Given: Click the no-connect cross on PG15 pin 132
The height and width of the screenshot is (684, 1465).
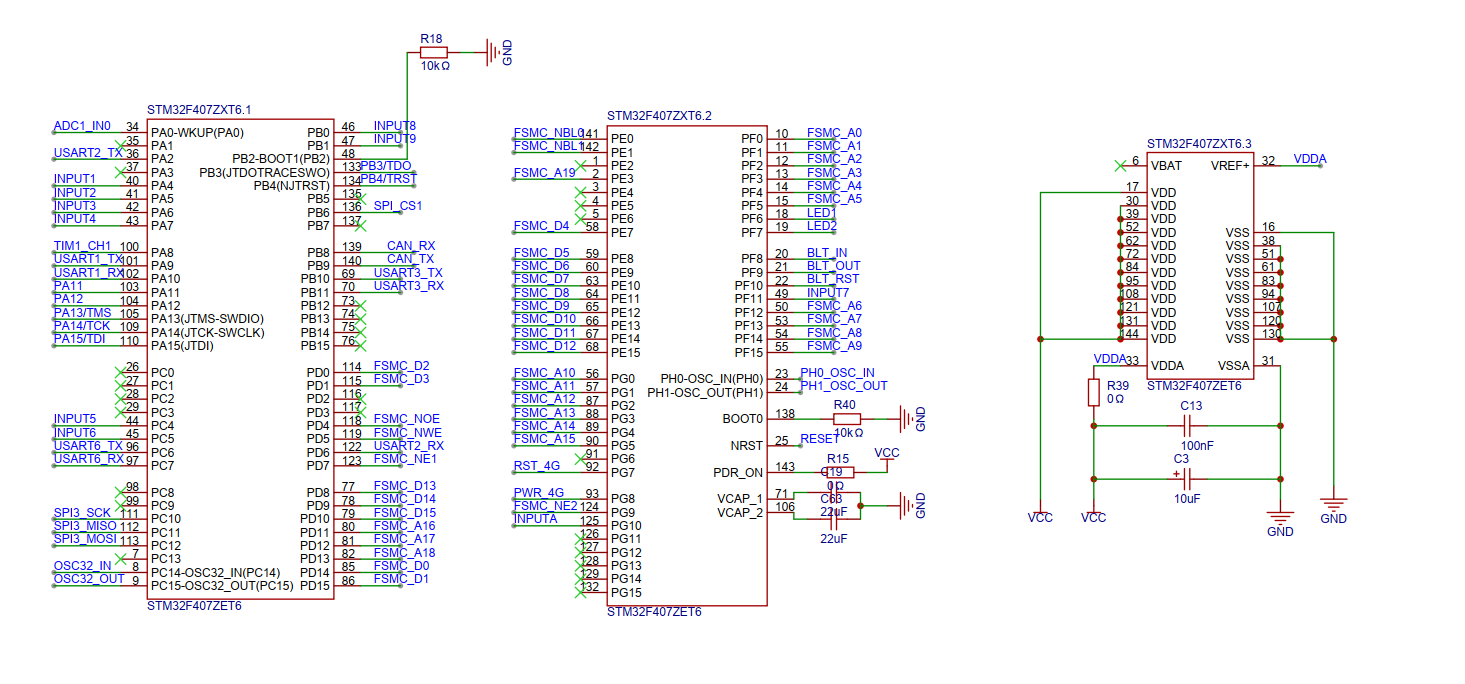Looking at the screenshot, I should point(581,592).
